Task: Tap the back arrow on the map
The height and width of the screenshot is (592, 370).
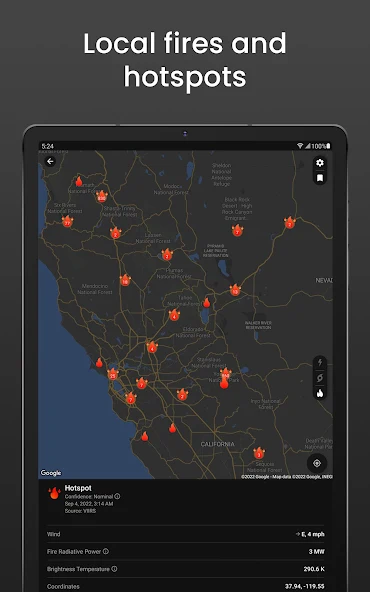Action: pos(50,162)
